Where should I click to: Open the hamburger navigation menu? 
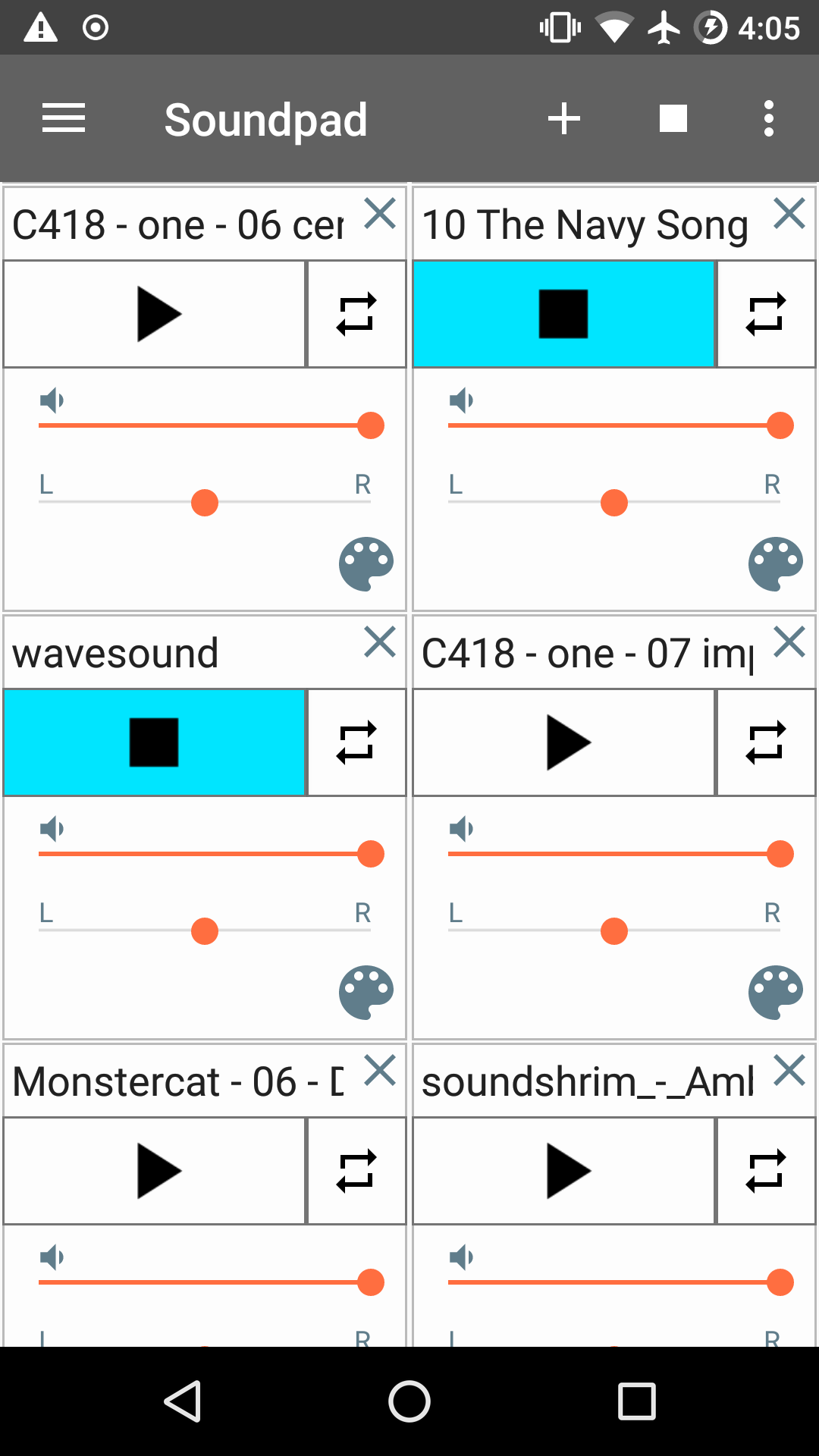click(64, 119)
